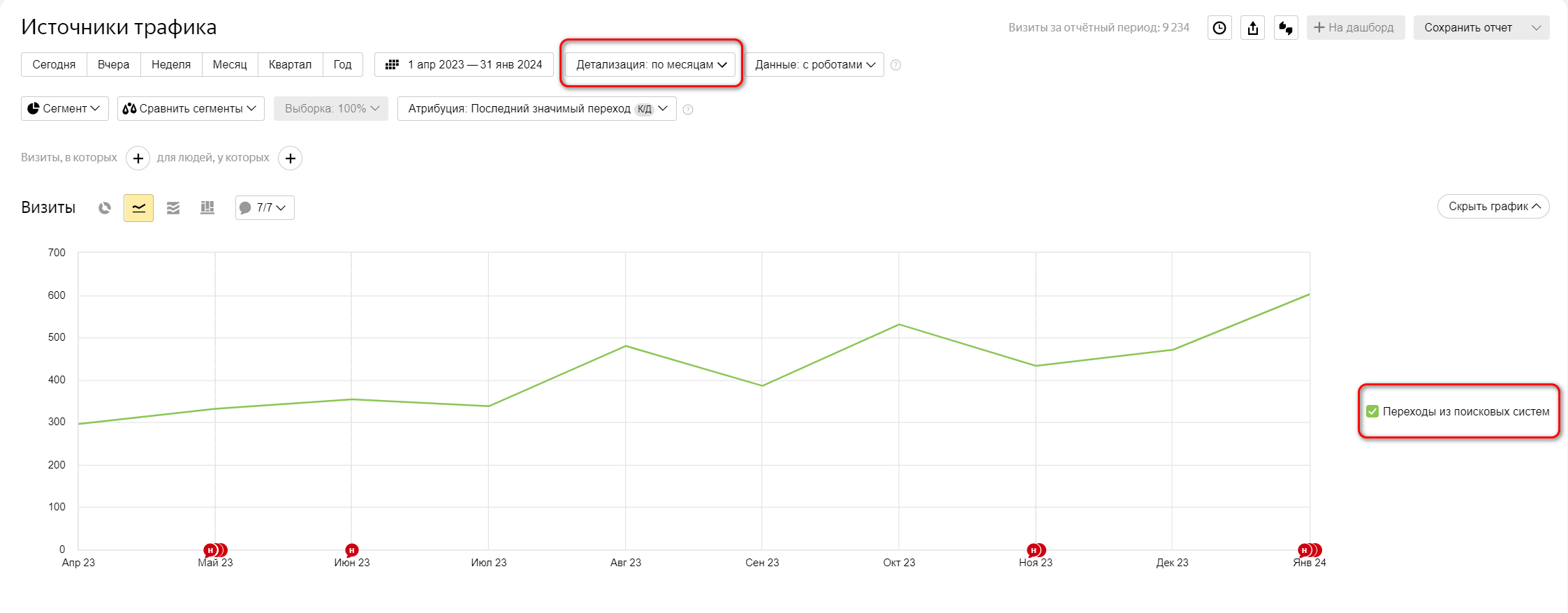
Task: Uncheck 'Переходы из поисковых систем' checkbox
Action: pyautogui.click(x=1372, y=411)
